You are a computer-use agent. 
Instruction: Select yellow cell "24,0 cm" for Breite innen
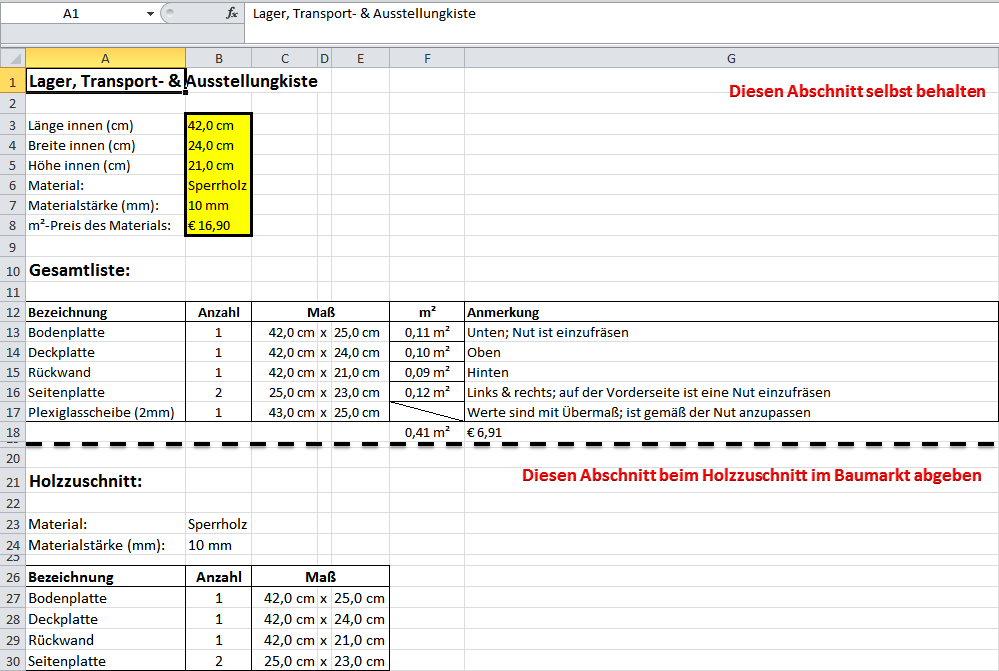tap(219, 145)
